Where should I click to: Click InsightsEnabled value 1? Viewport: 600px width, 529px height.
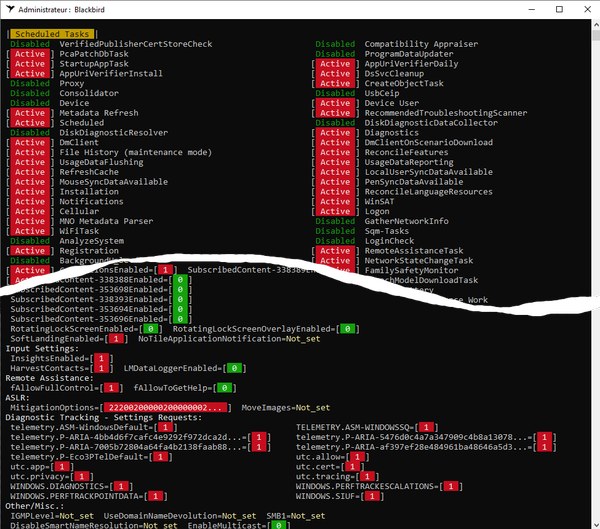(101, 358)
